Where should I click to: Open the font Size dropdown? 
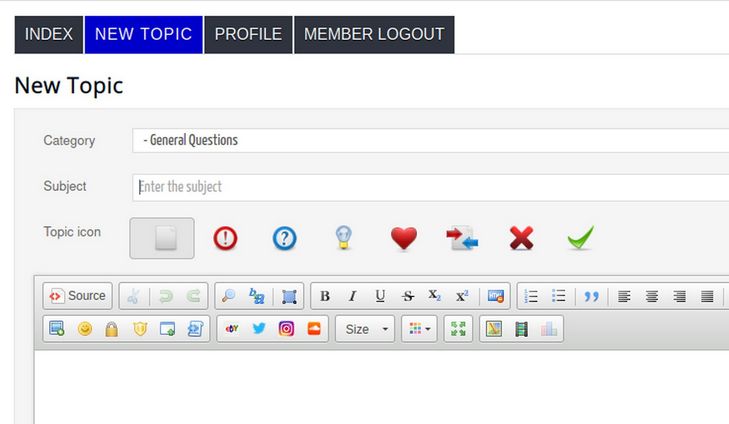[366, 329]
